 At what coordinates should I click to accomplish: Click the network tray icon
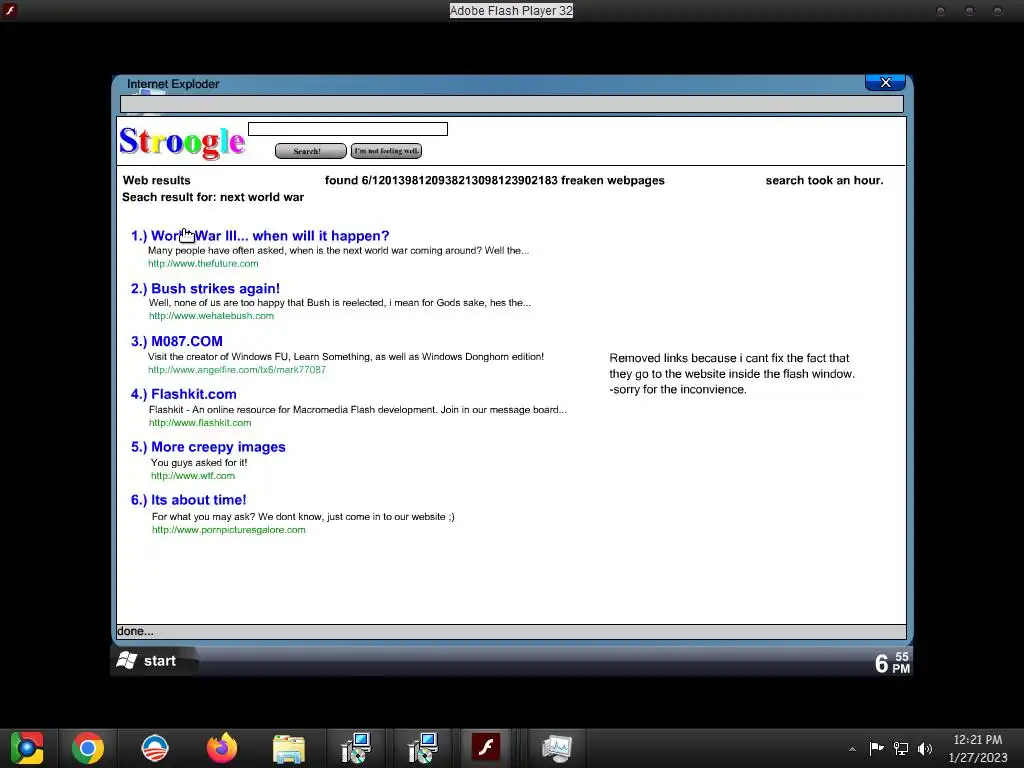click(x=901, y=749)
